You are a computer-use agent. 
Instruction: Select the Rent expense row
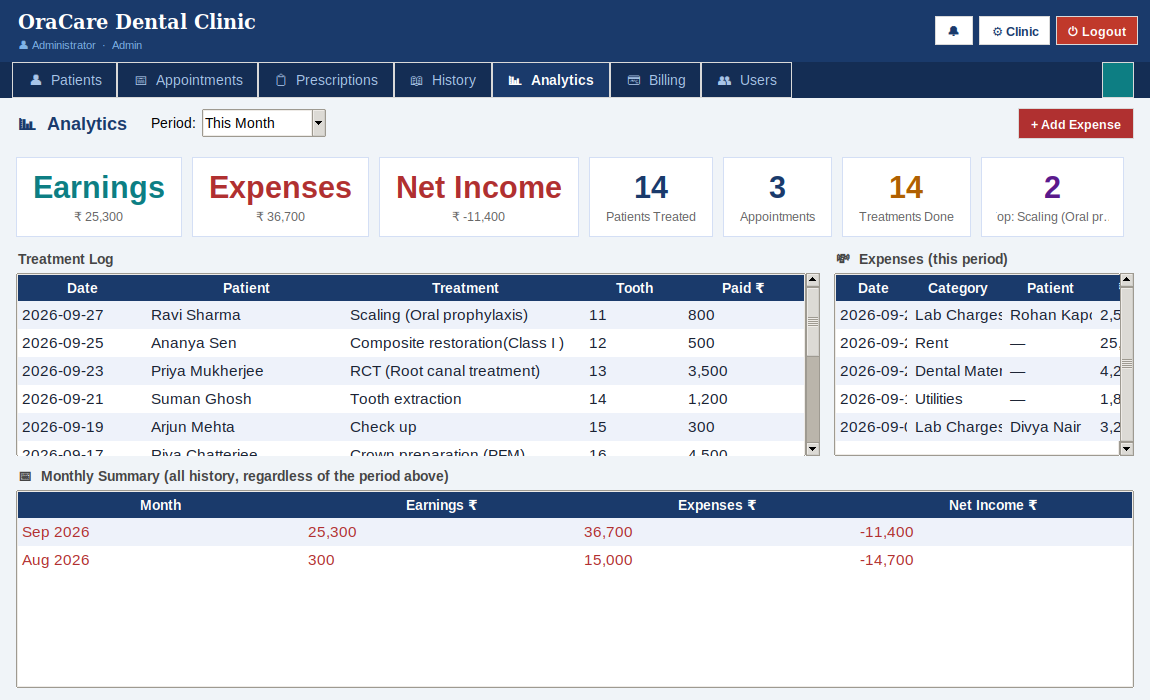click(x=978, y=343)
